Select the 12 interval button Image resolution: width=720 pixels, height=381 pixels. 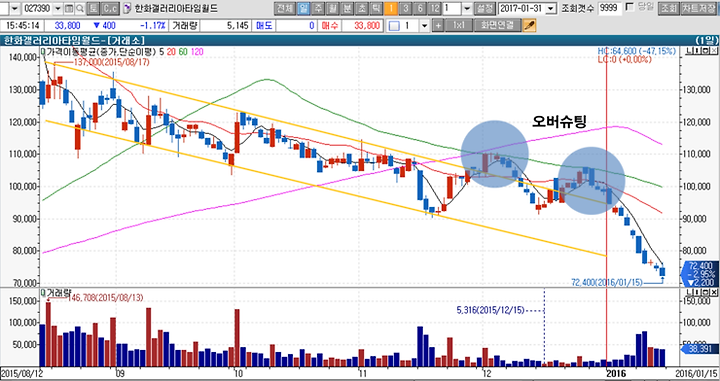click(x=435, y=9)
